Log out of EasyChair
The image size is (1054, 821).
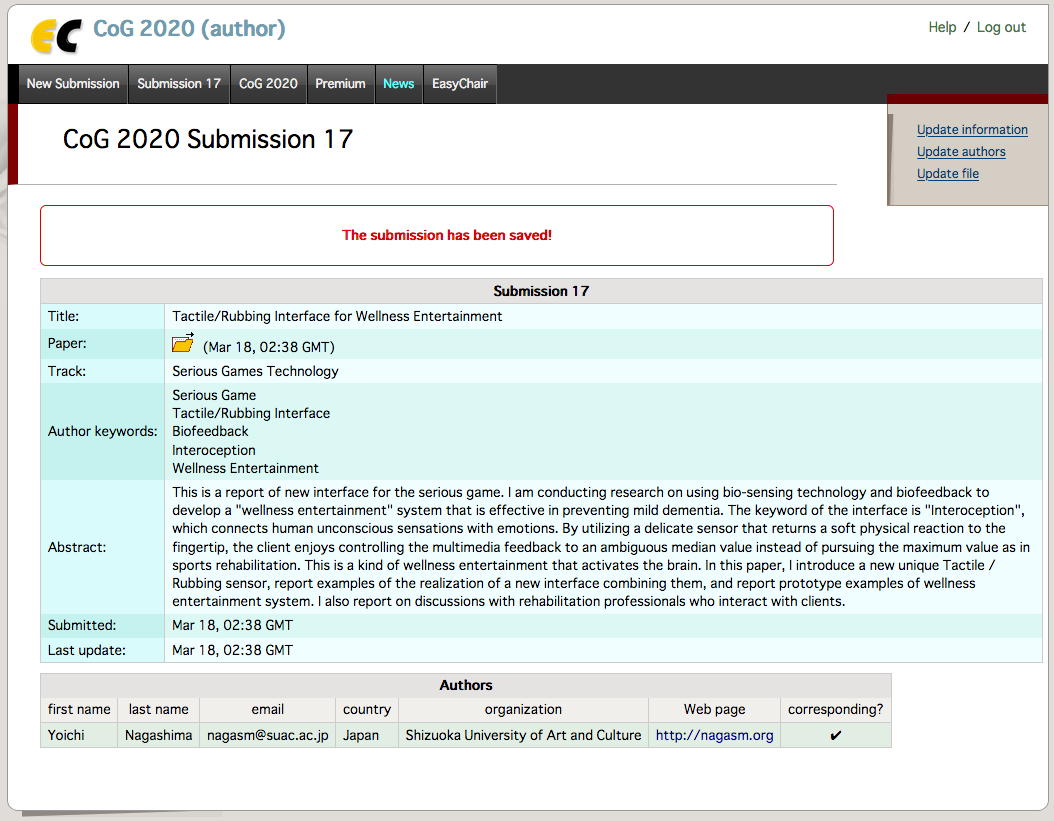tap(1001, 27)
